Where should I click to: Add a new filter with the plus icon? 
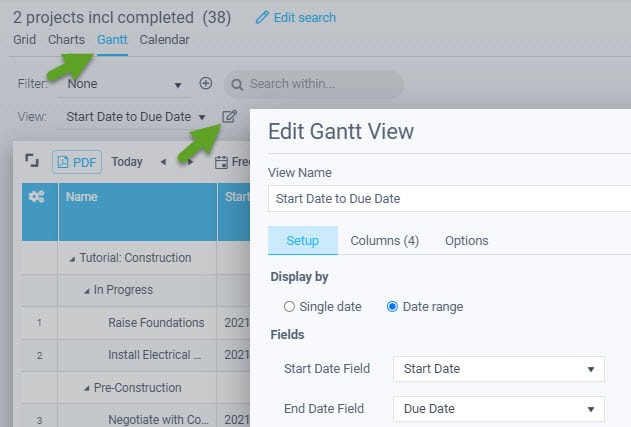click(x=206, y=83)
